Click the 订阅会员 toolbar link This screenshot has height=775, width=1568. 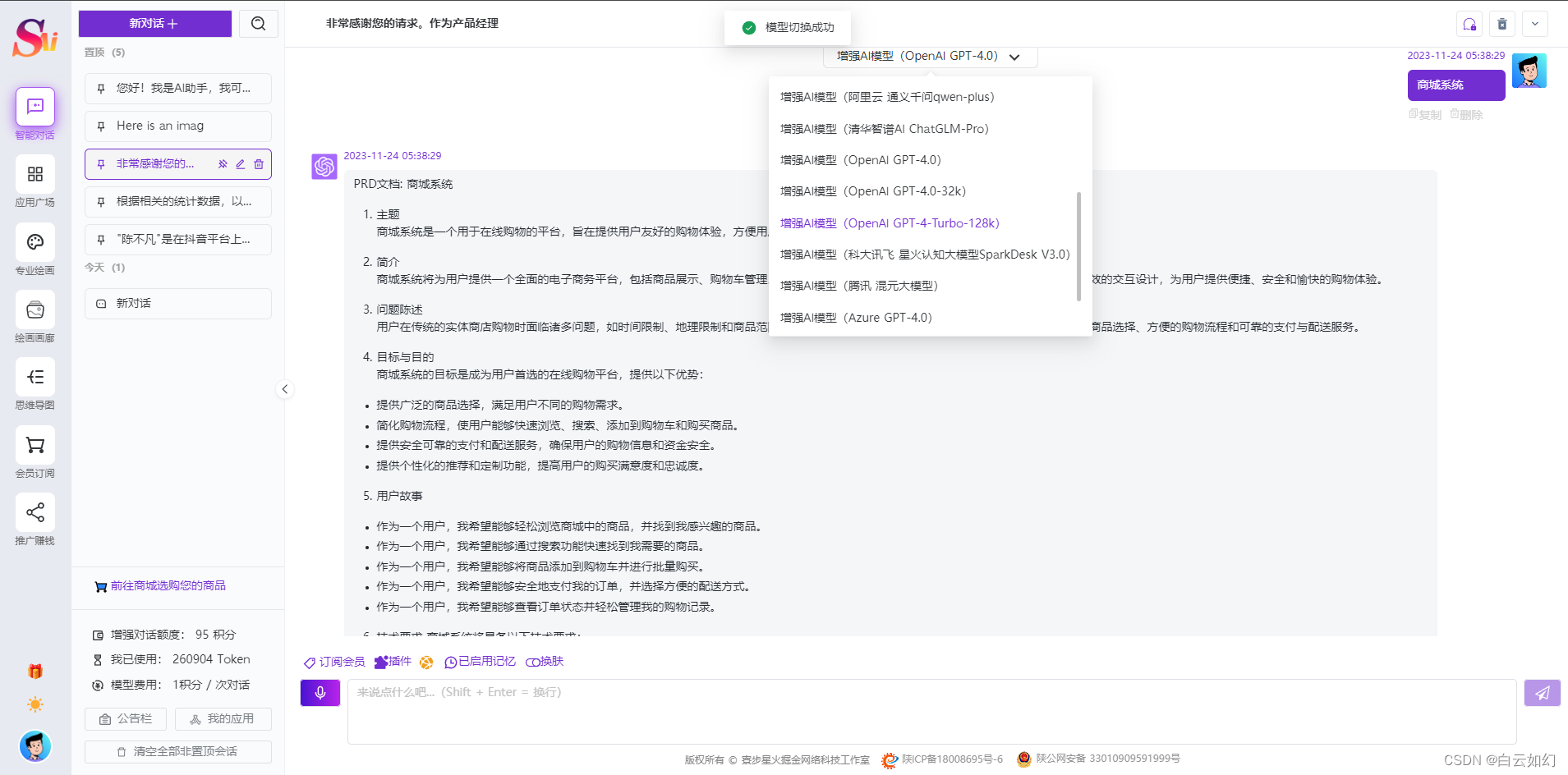point(333,662)
